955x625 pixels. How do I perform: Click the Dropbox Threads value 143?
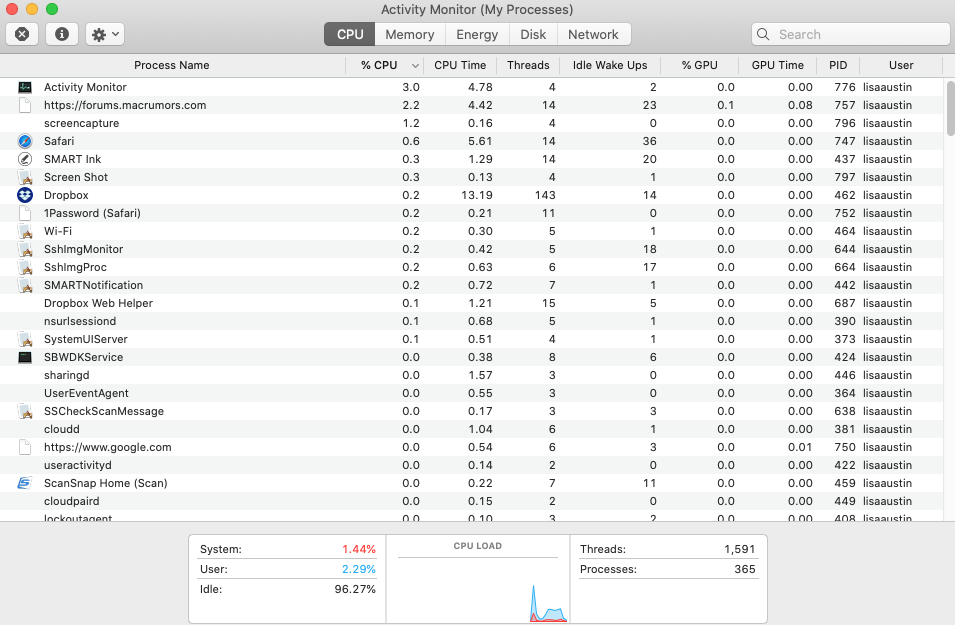pyautogui.click(x=544, y=195)
